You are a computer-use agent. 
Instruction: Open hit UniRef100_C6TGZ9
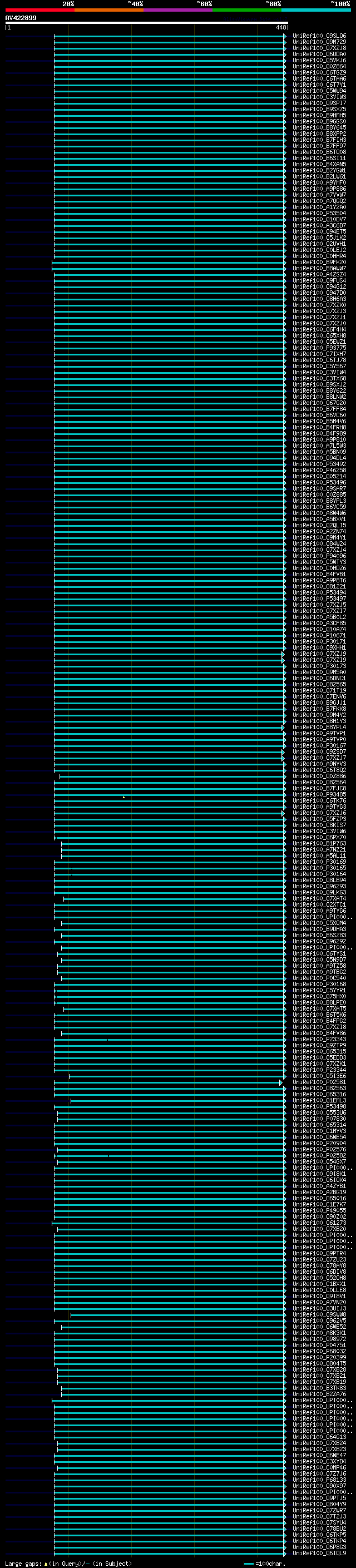(x=319, y=72)
